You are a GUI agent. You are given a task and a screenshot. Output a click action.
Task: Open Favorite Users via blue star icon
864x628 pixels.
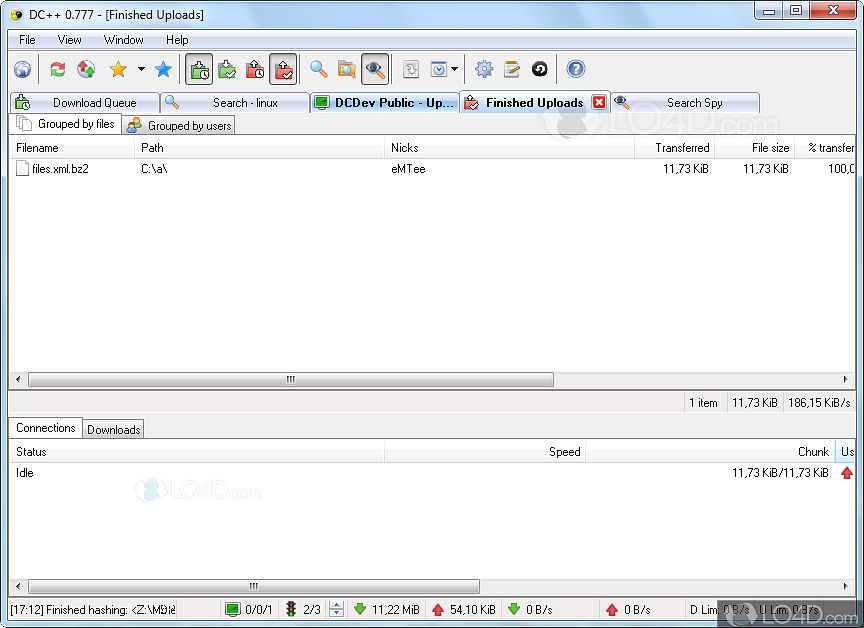(165, 69)
